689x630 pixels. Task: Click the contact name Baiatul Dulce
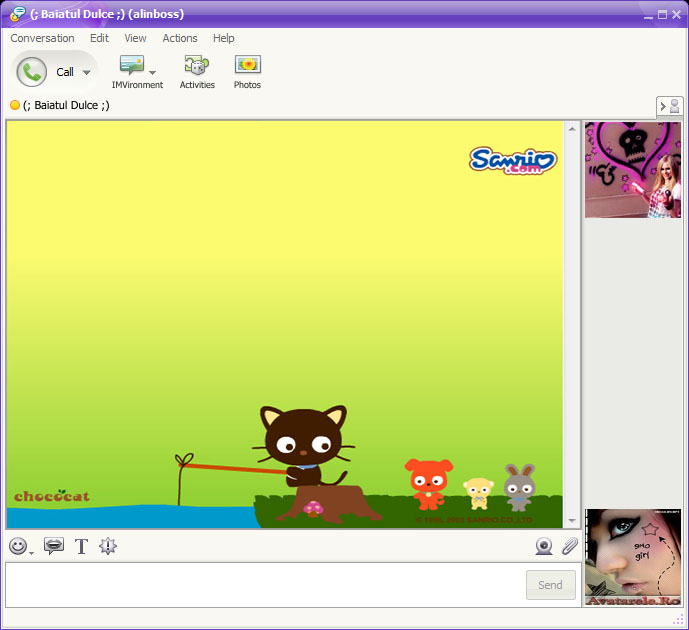(66, 105)
